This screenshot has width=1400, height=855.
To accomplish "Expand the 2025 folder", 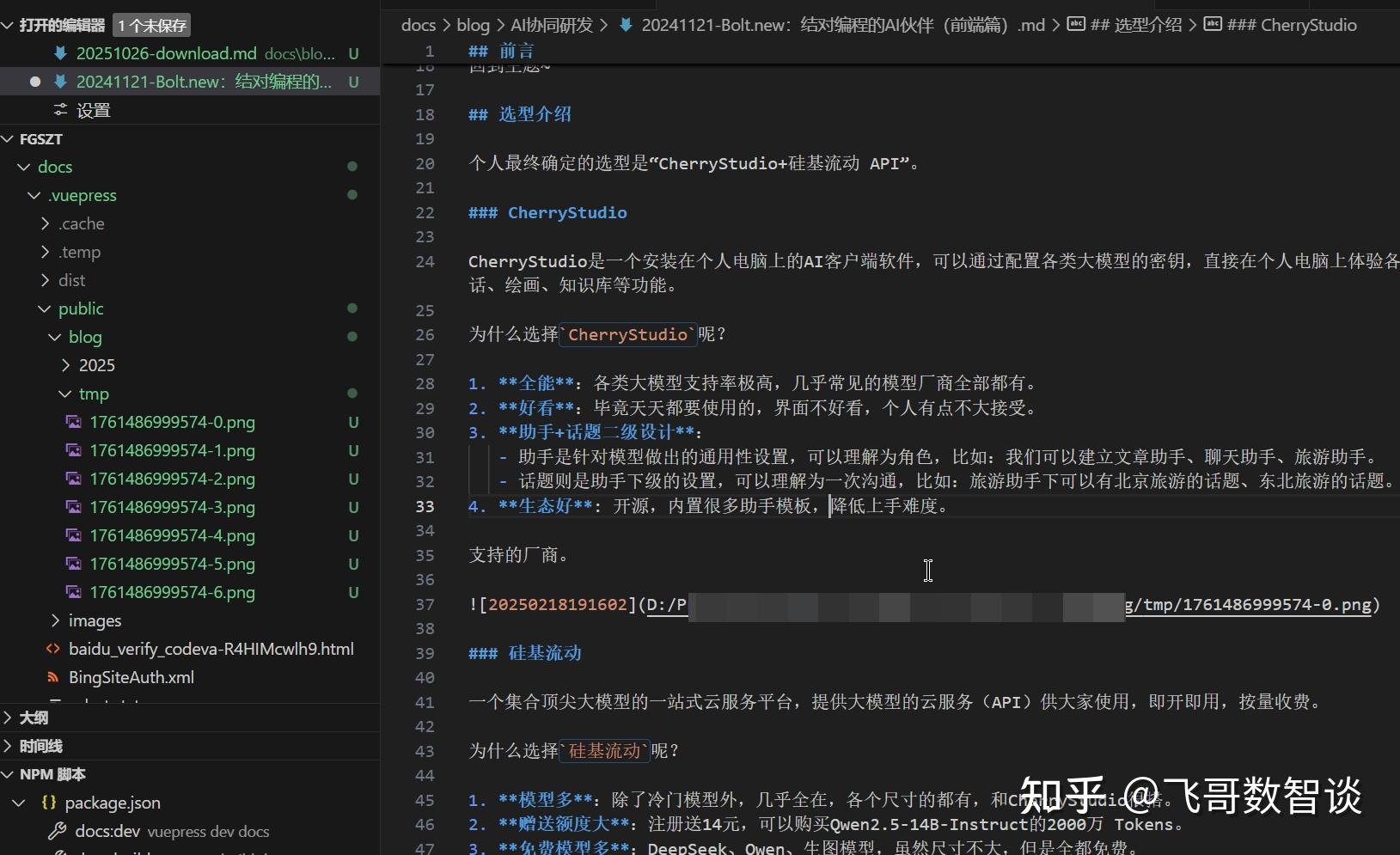I will [x=65, y=365].
